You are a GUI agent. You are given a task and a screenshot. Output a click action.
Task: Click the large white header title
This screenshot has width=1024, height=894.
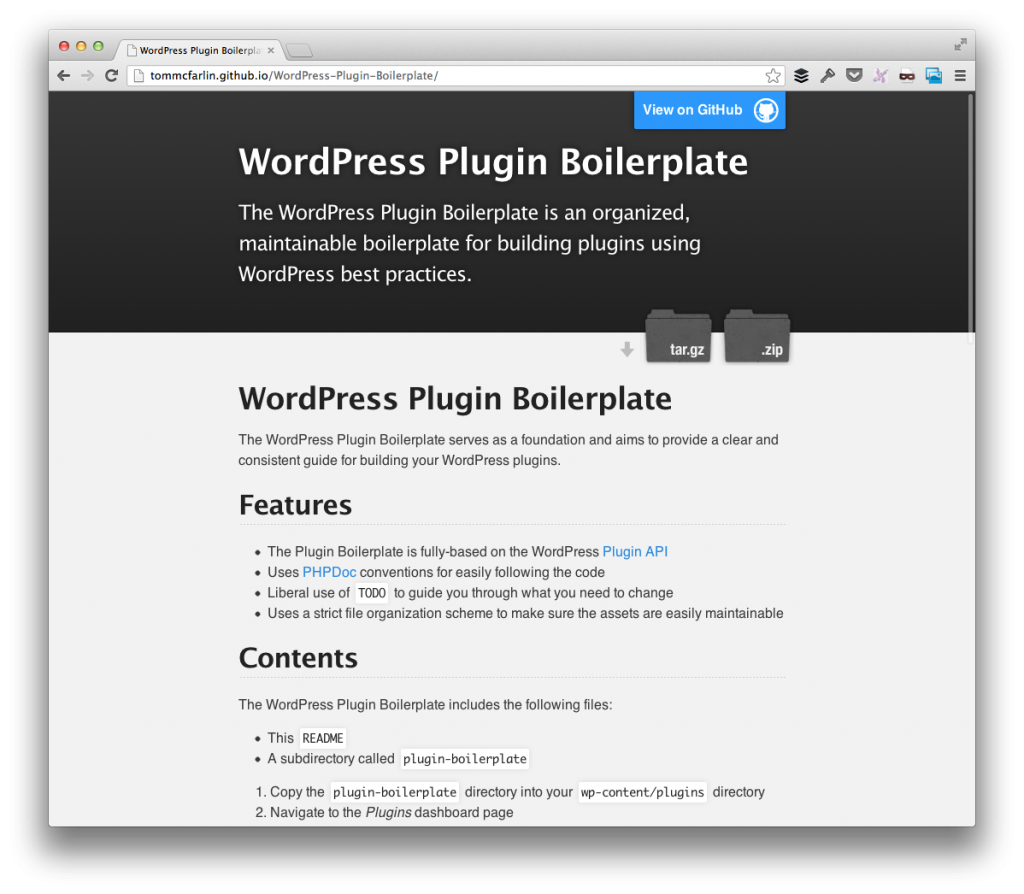click(x=493, y=161)
